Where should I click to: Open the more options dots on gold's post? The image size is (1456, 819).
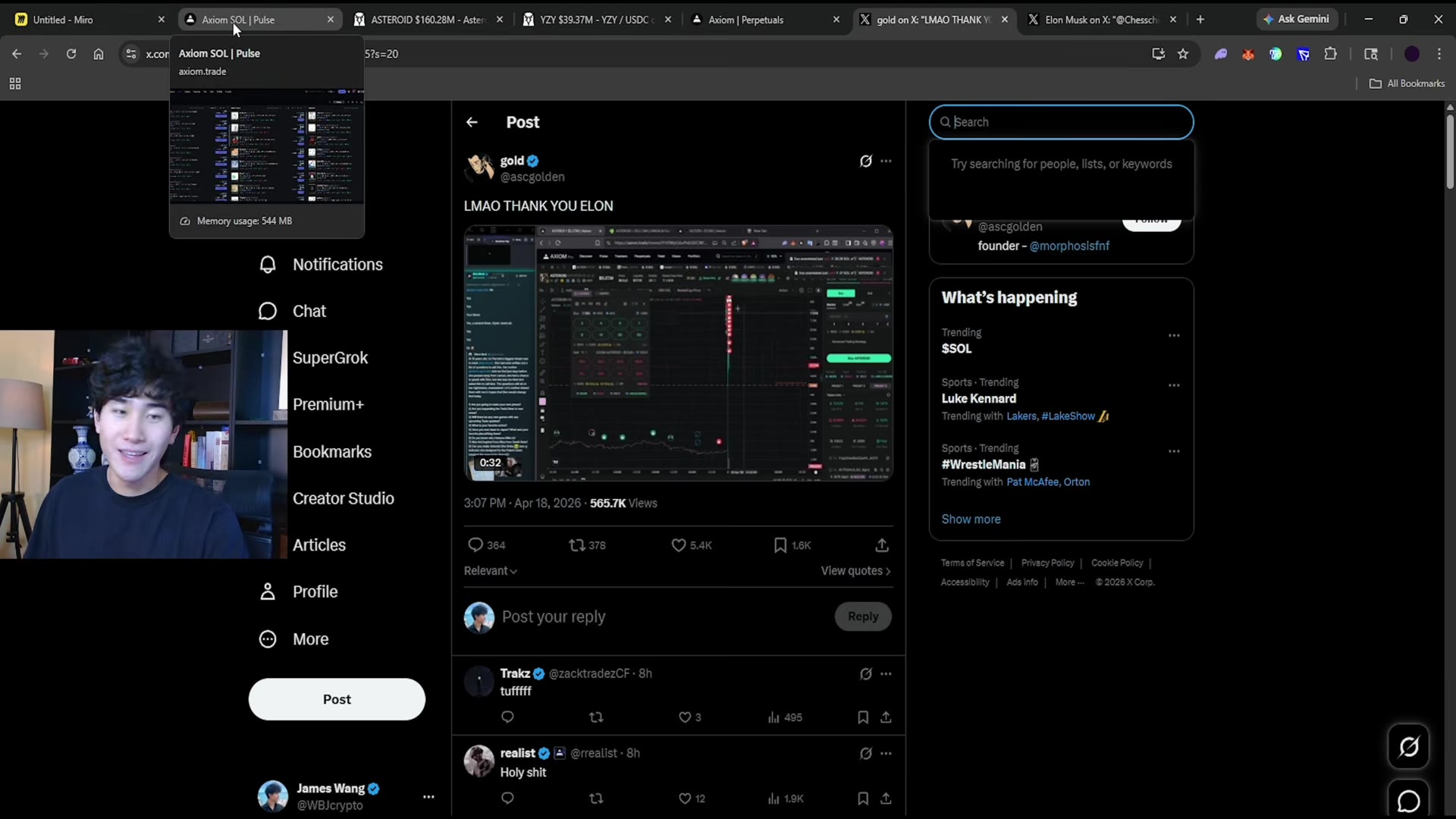(x=886, y=161)
